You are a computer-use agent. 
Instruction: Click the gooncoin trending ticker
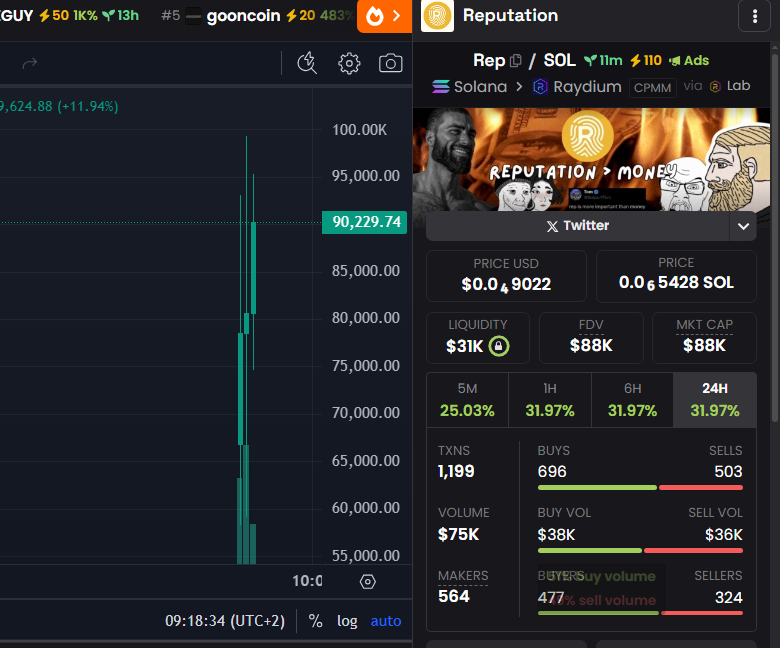click(256, 16)
